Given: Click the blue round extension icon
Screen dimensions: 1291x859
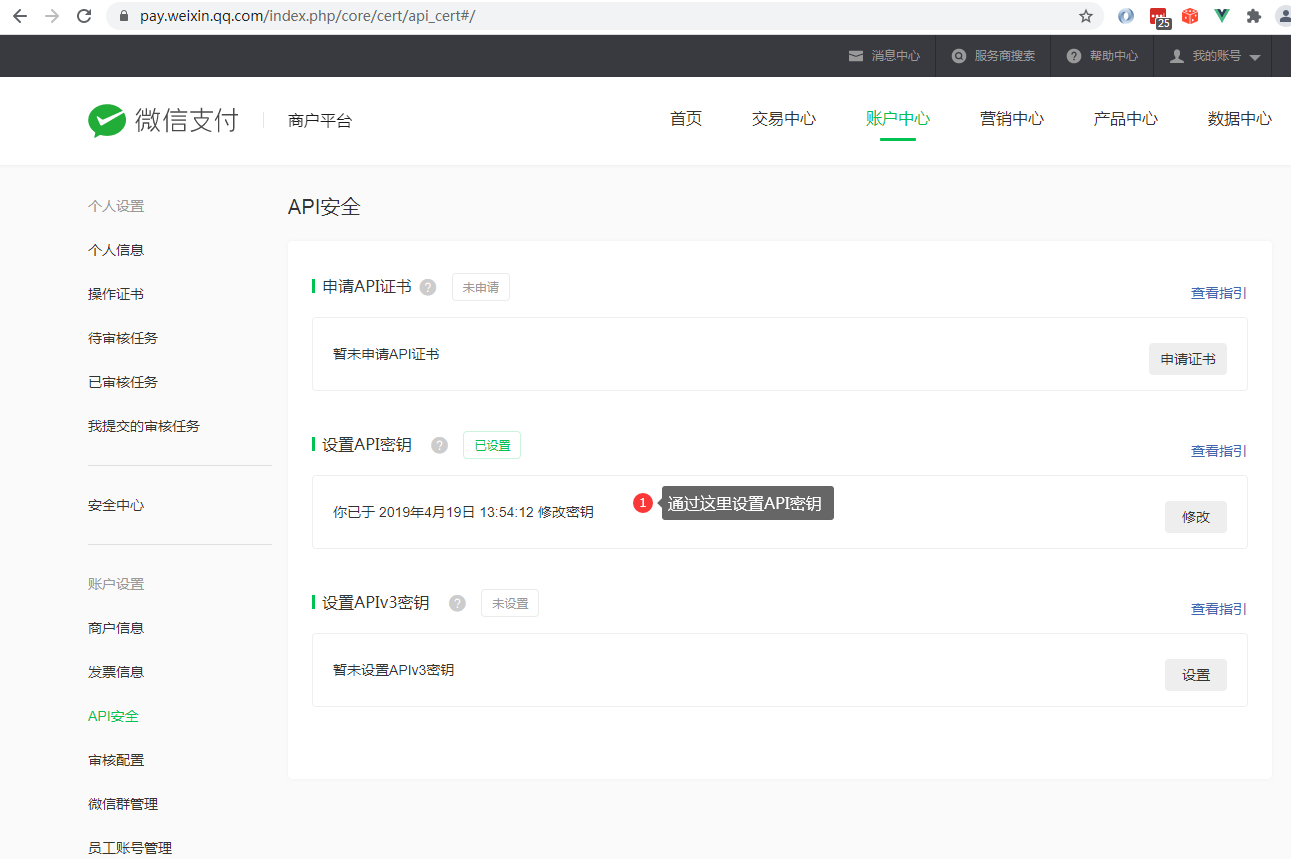Looking at the screenshot, I should (x=1126, y=16).
